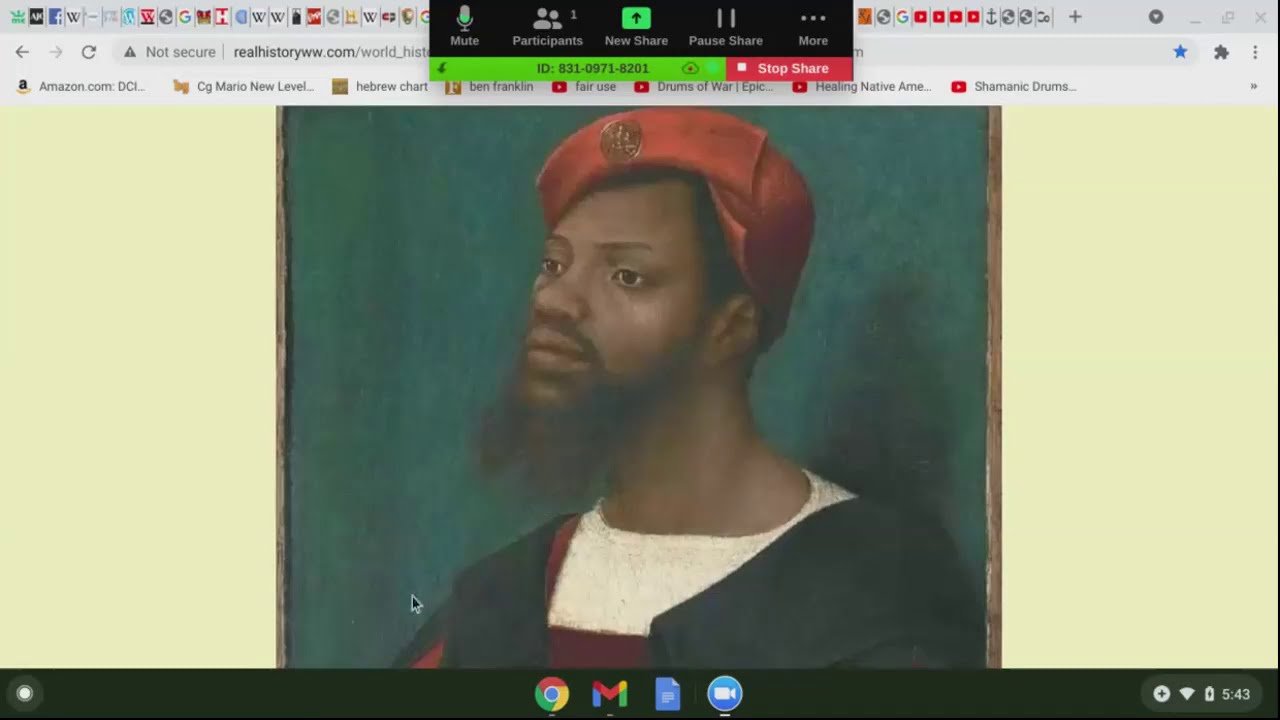This screenshot has width=1280, height=720.
Task: Open the Chrome three-dot menu
Action: [x=1255, y=52]
